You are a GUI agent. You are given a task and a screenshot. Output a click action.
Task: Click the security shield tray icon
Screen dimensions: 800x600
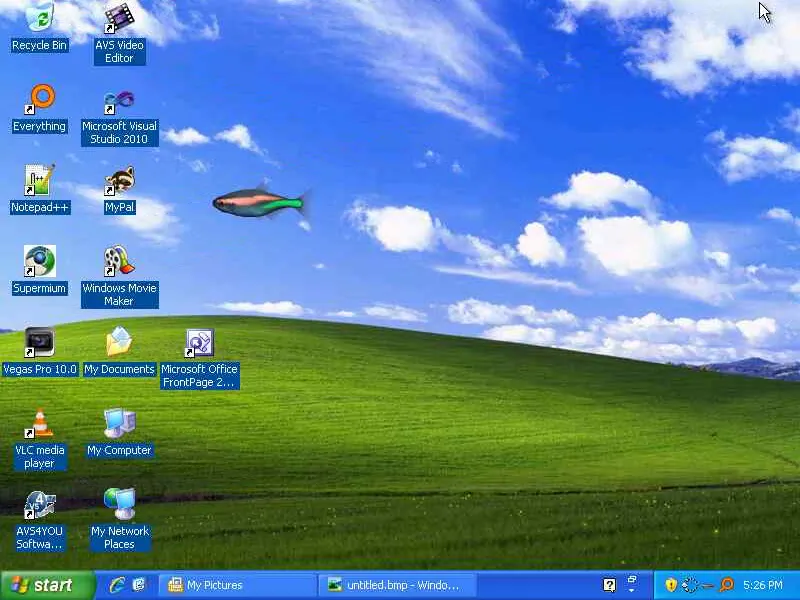pos(671,585)
